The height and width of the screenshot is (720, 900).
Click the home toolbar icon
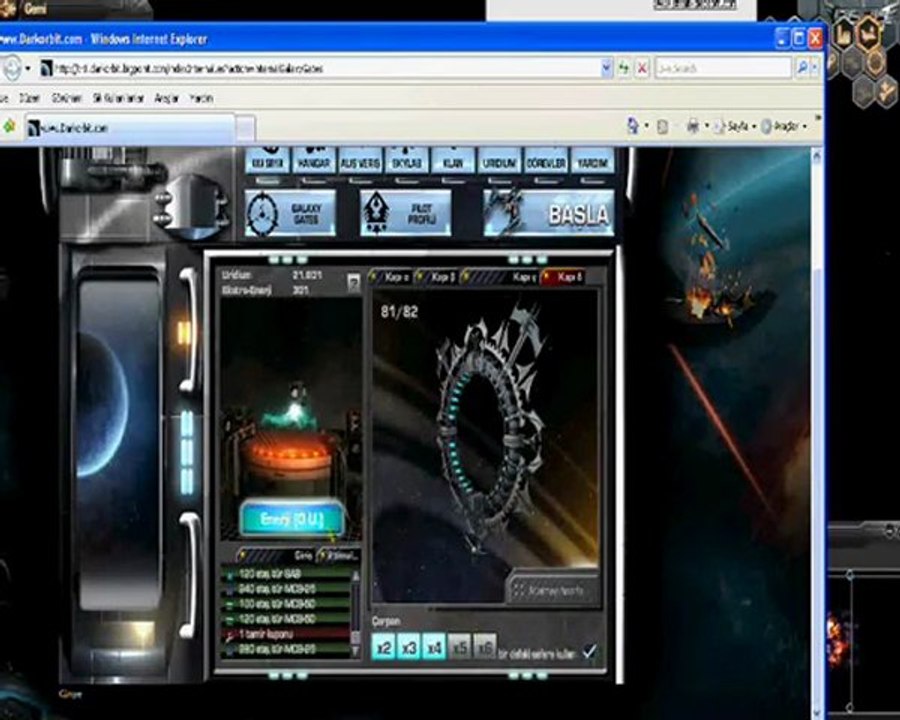point(633,126)
